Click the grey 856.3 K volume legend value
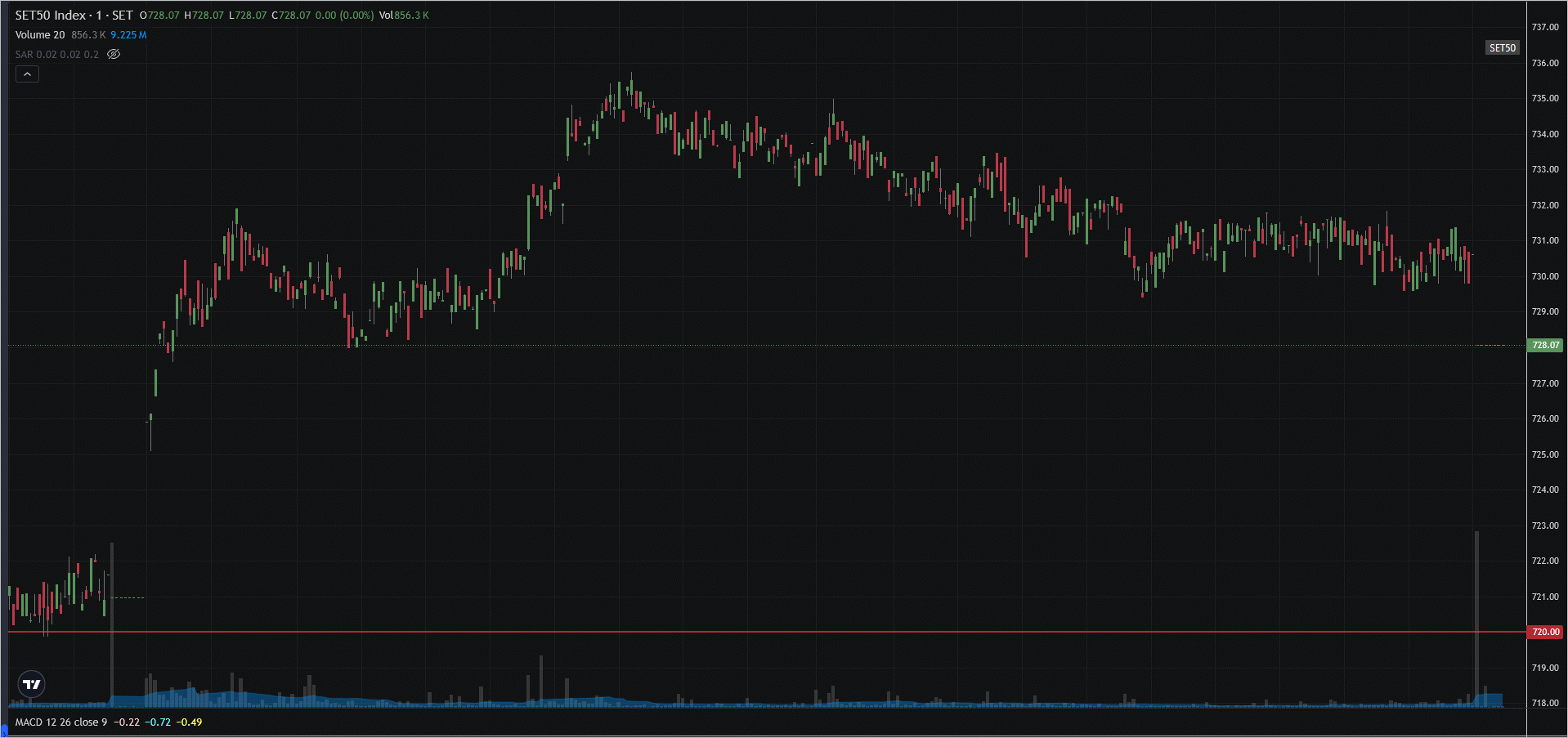The width and height of the screenshot is (1568, 738). (x=88, y=34)
